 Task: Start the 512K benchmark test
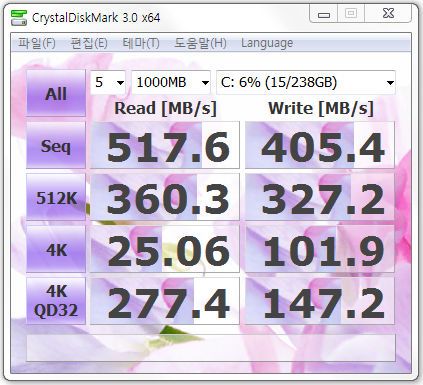coord(56,197)
